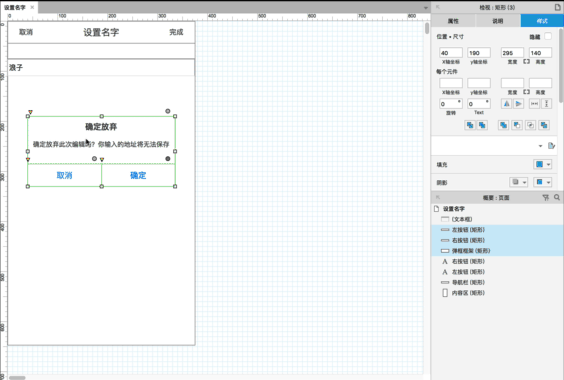The width and height of the screenshot is (564, 380).
Task: Click the dialog message about abandoning the edit
Action: (x=101, y=144)
